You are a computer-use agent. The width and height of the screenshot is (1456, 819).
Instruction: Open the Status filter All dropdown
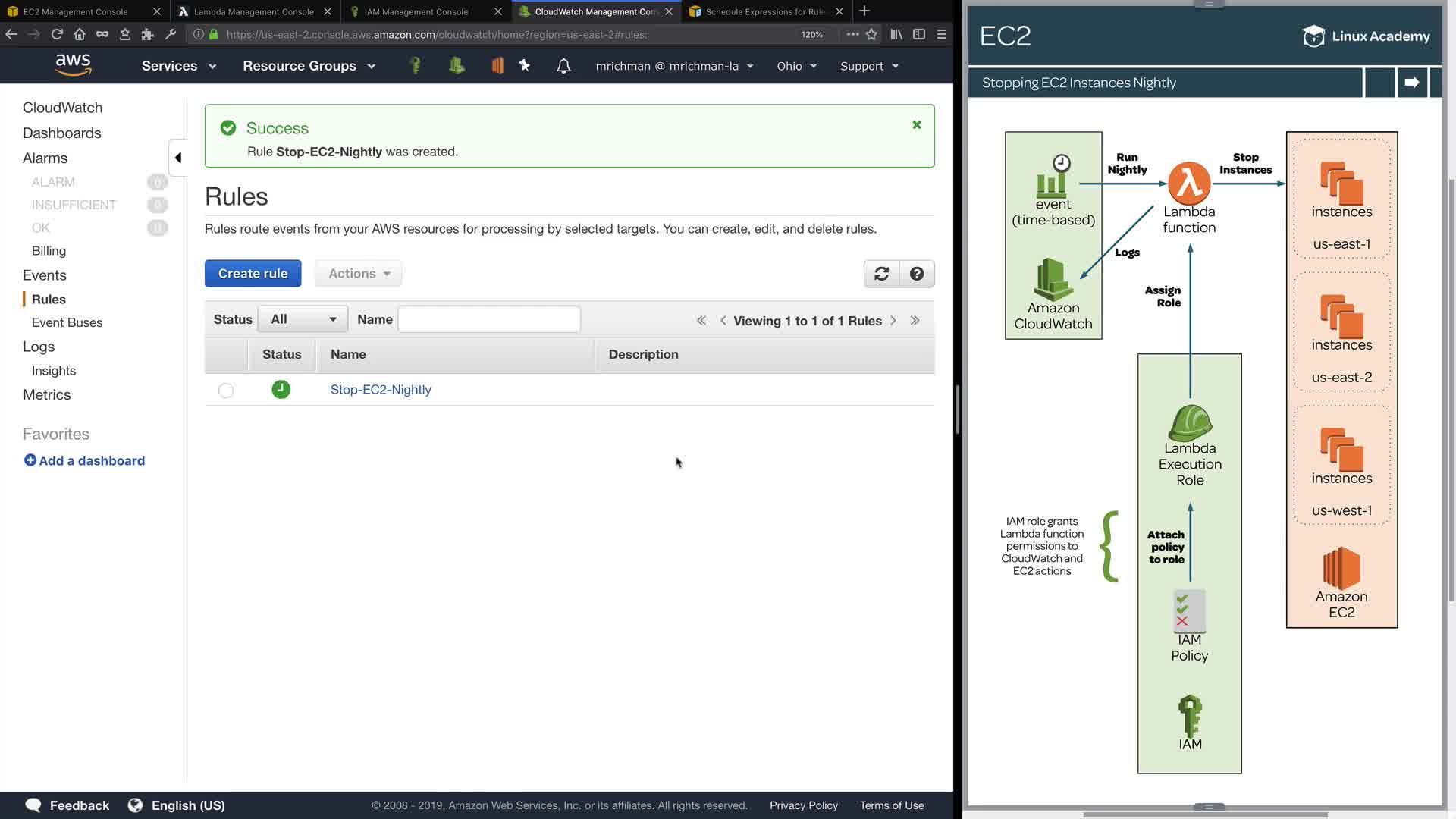pos(303,319)
